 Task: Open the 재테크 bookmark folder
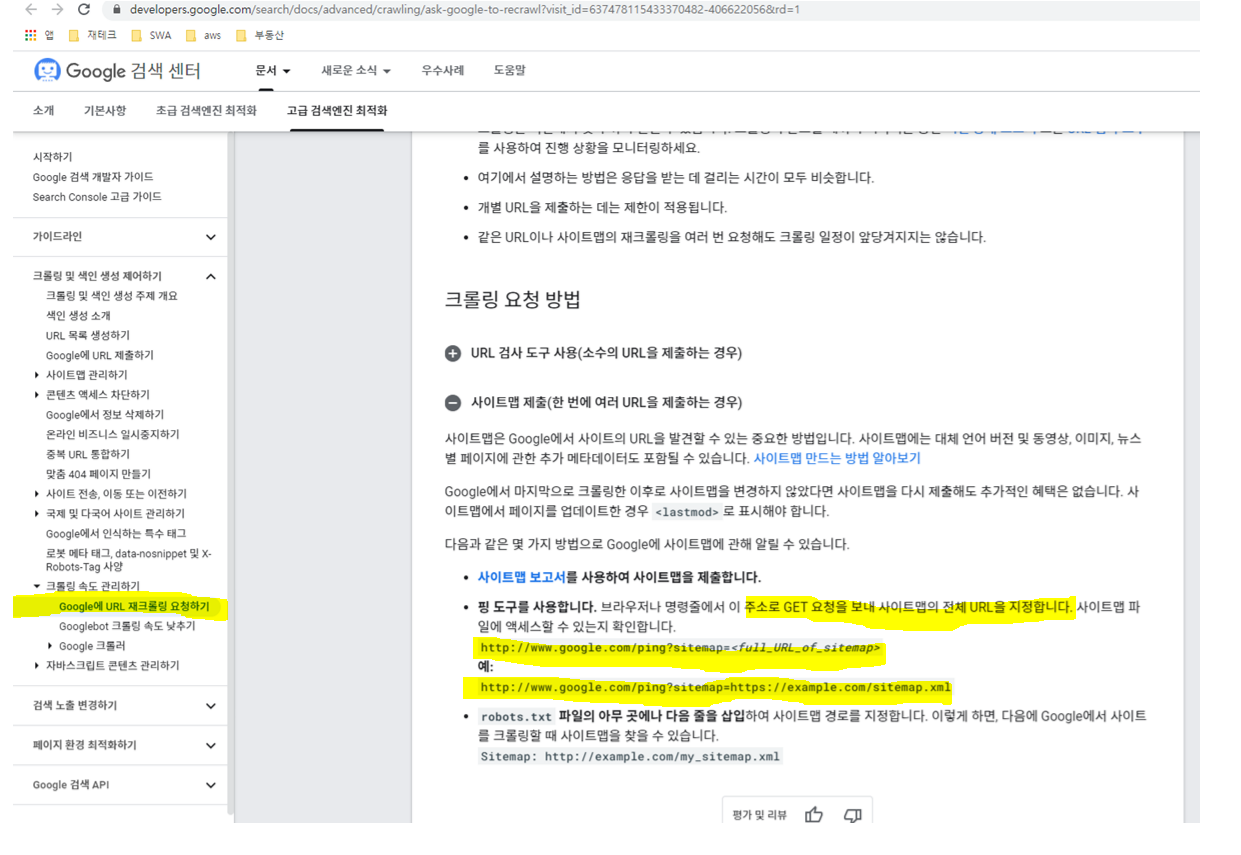tap(93, 35)
